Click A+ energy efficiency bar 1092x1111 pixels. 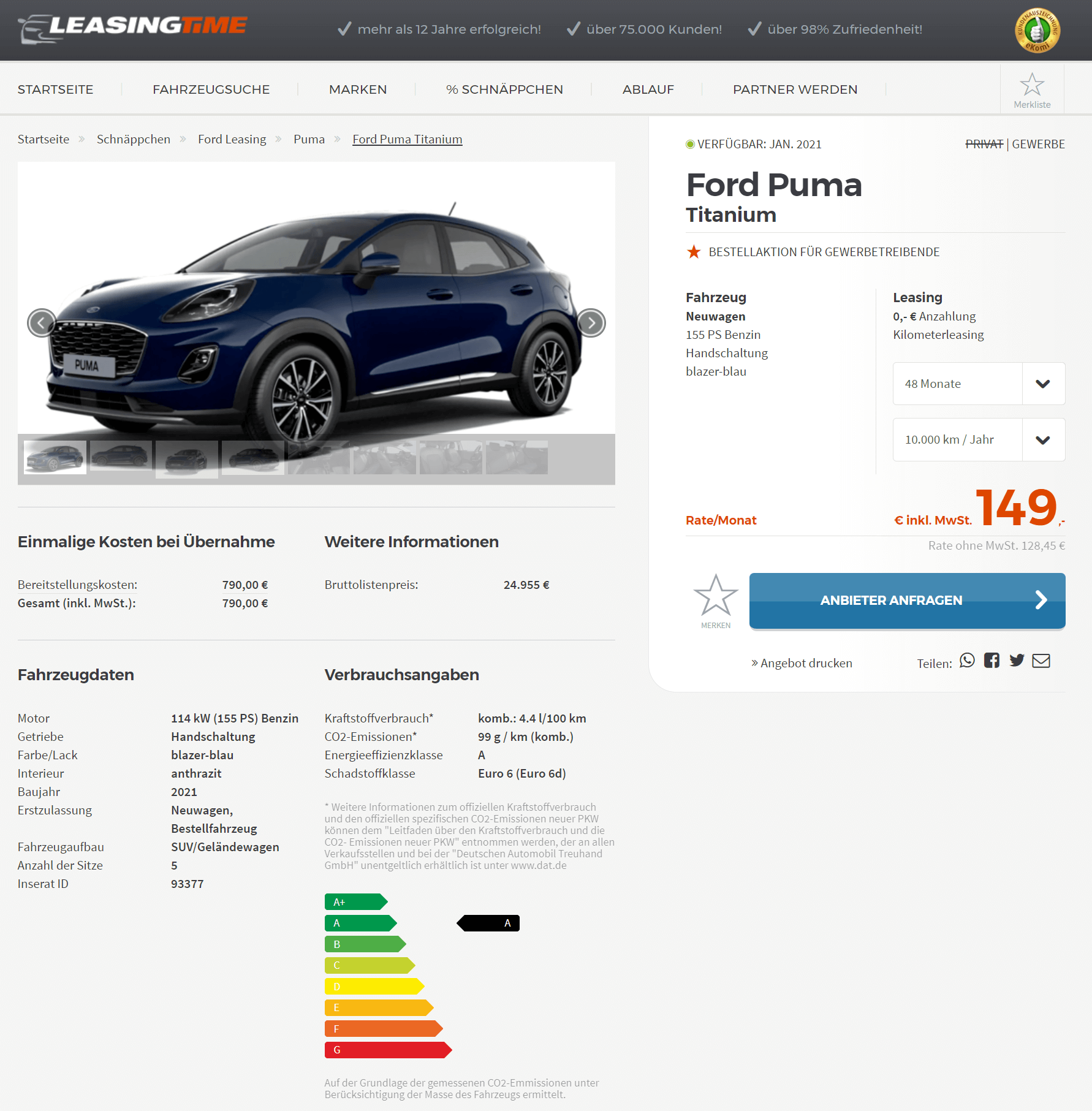click(355, 902)
